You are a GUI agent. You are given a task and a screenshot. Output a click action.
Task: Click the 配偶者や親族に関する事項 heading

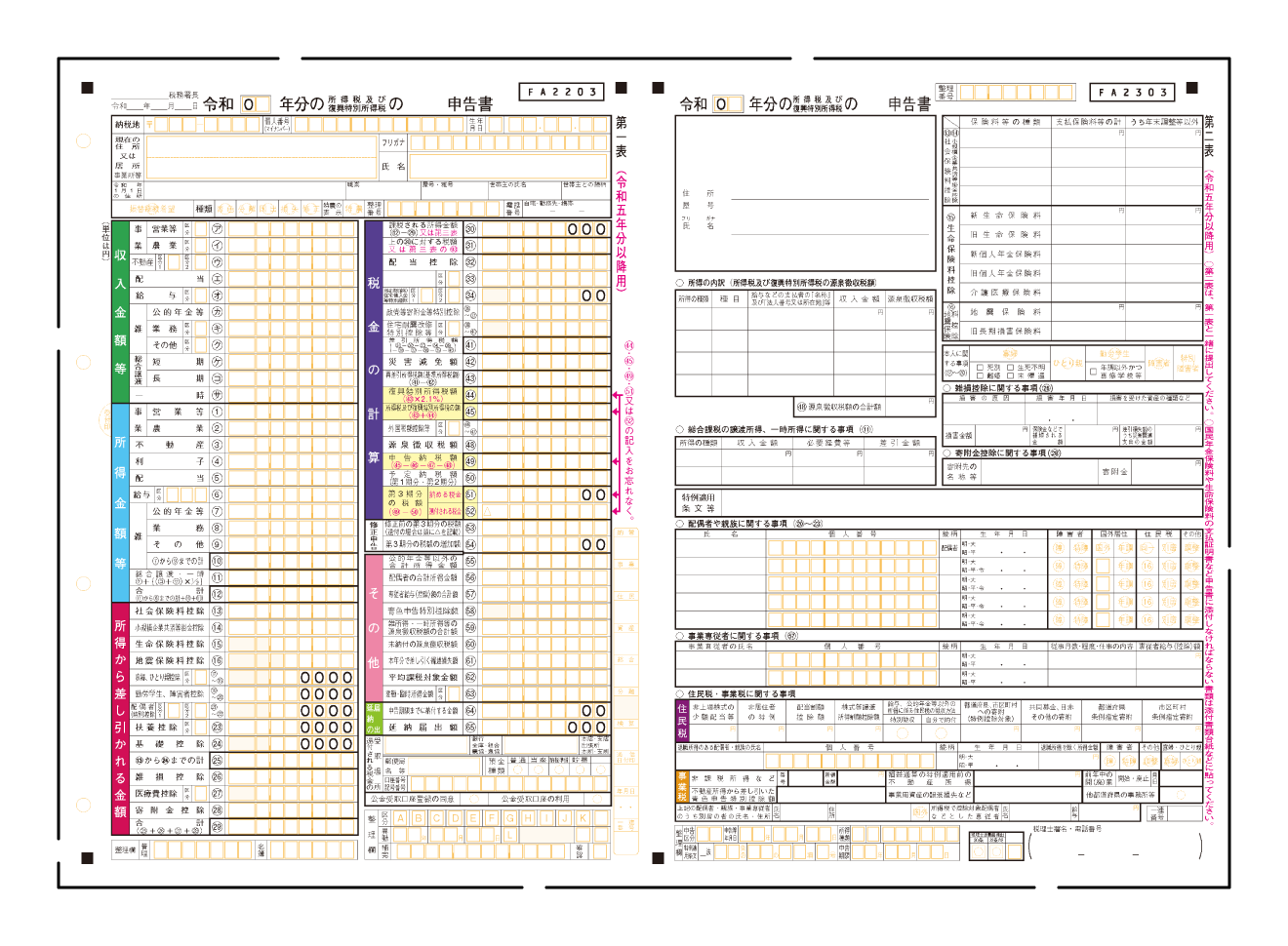[x=750, y=524]
